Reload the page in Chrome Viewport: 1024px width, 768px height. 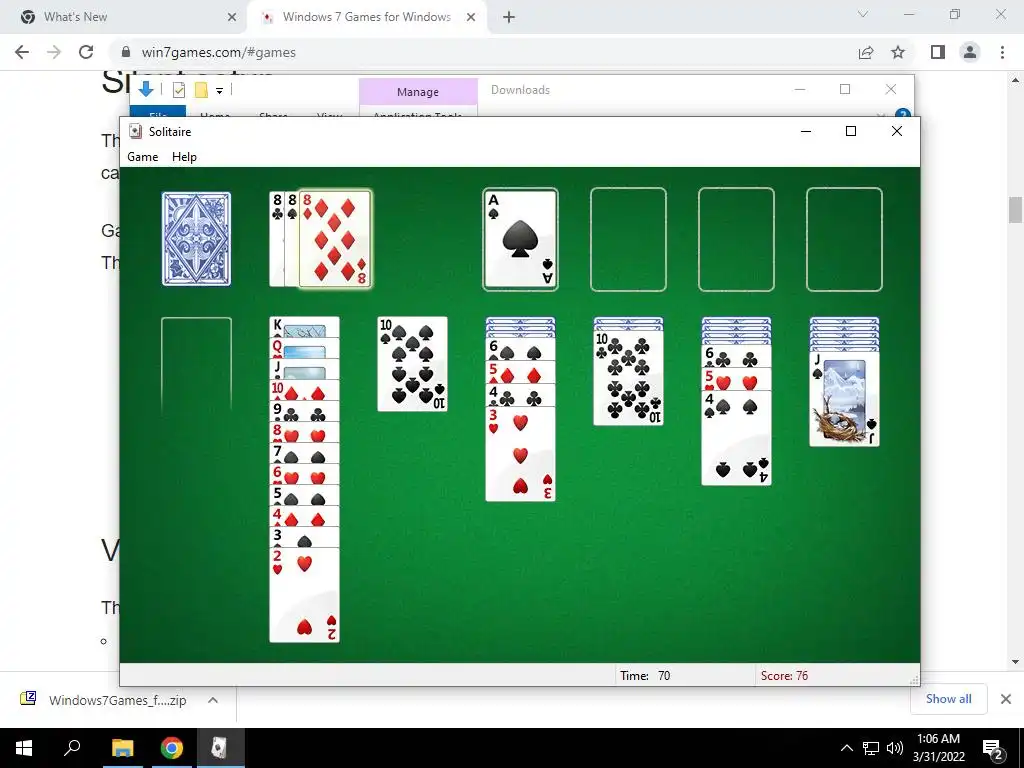pyautogui.click(x=86, y=52)
